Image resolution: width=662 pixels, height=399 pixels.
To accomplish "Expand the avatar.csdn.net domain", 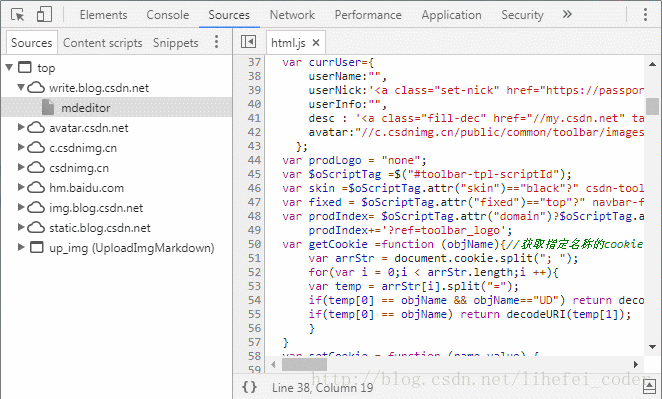I will (x=21, y=127).
